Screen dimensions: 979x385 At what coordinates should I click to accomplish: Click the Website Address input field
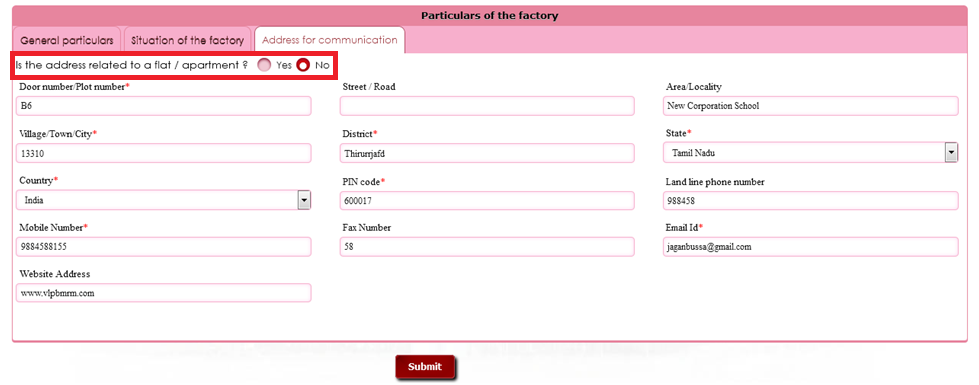coord(164,293)
